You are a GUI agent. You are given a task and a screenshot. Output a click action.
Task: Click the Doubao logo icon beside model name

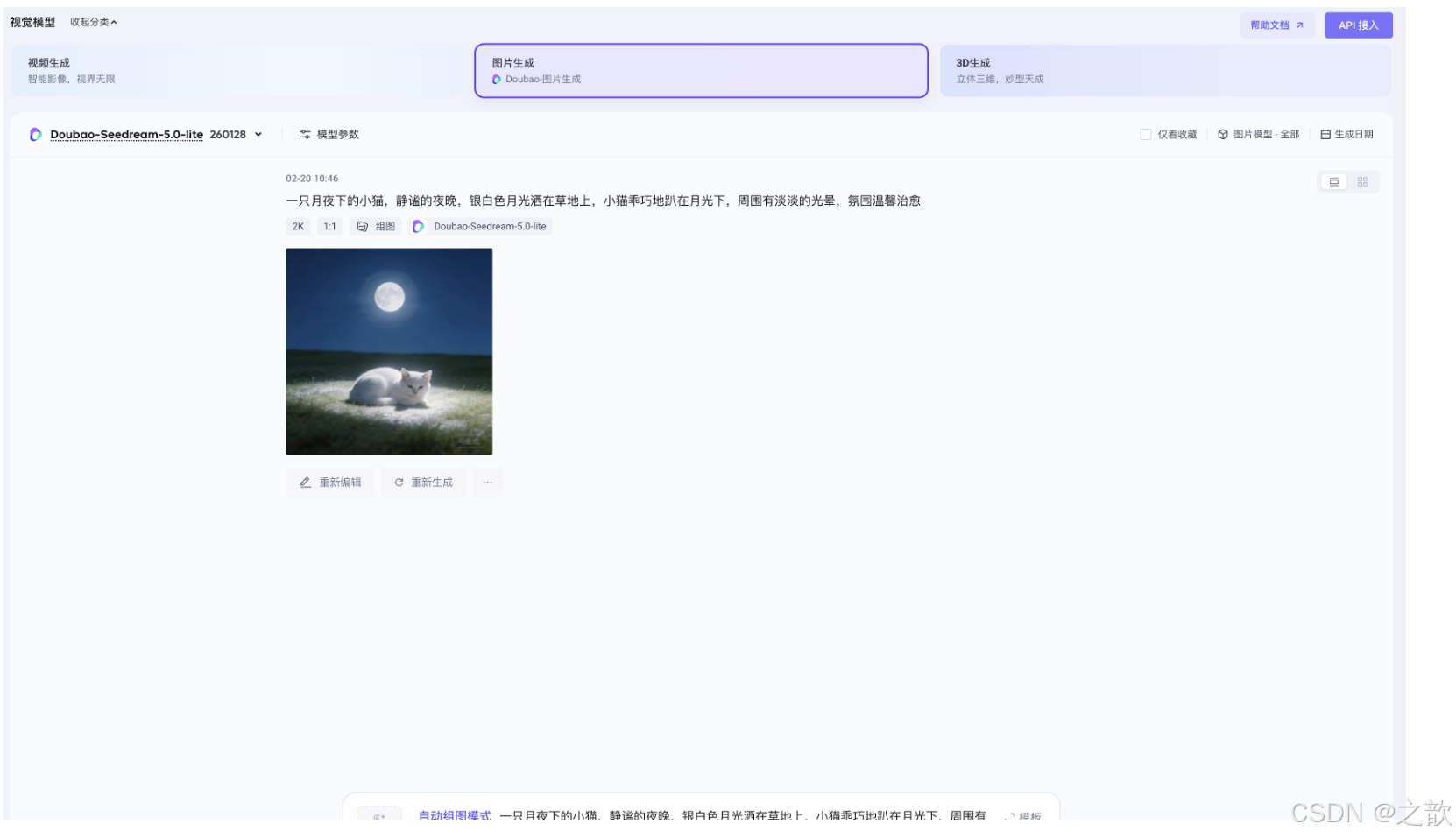pyautogui.click(x=36, y=134)
